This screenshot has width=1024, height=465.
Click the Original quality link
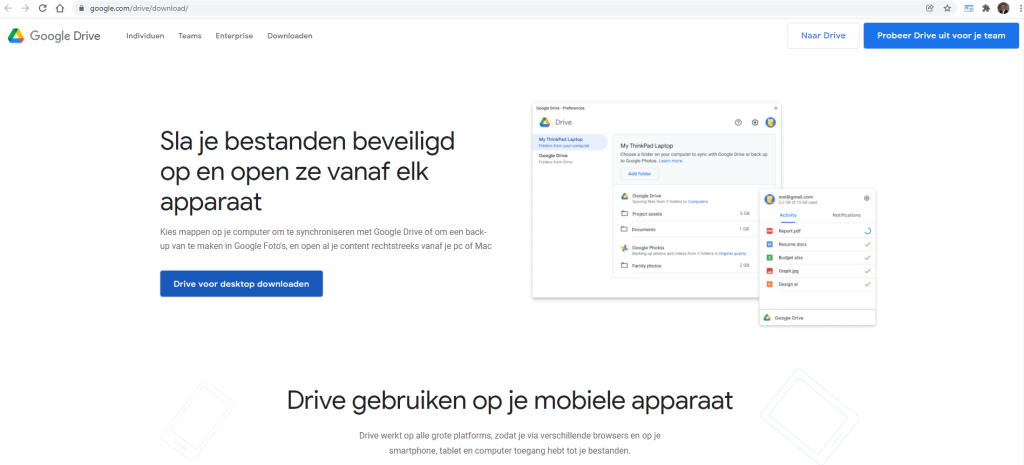(732, 253)
